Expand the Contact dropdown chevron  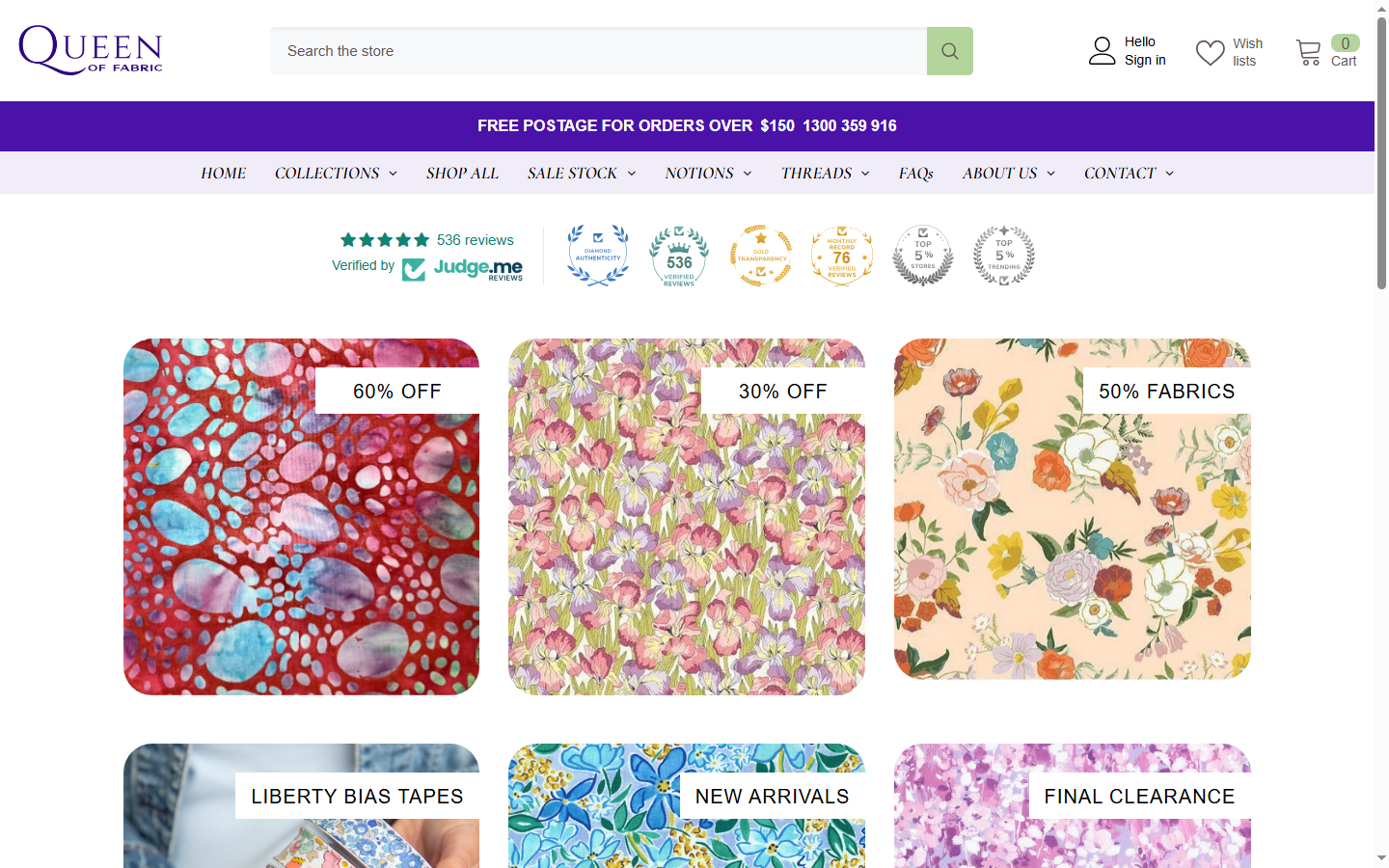(x=1169, y=174)
